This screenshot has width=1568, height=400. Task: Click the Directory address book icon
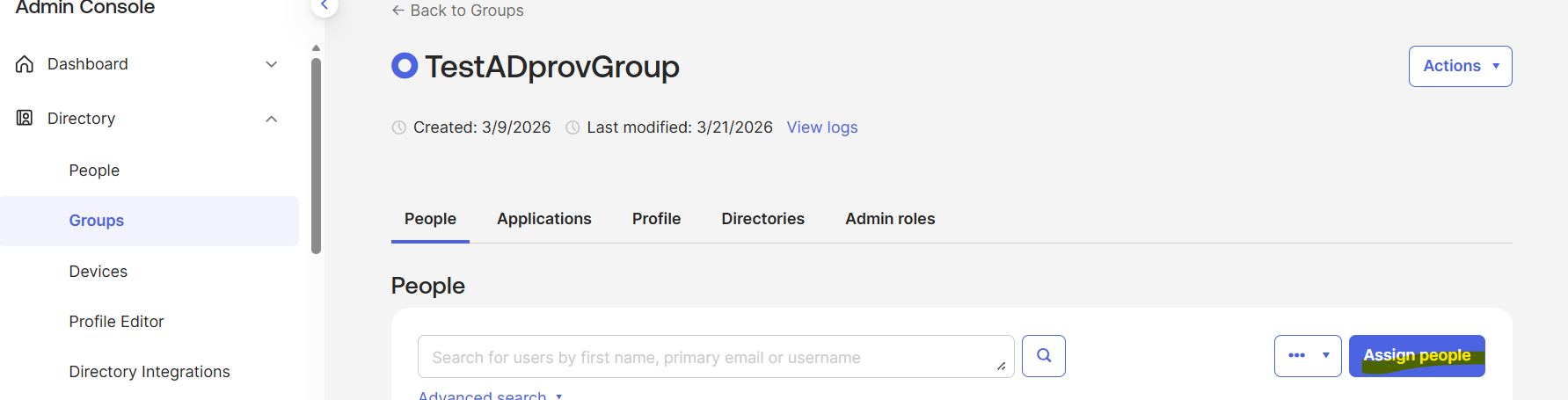coord(25,118)
